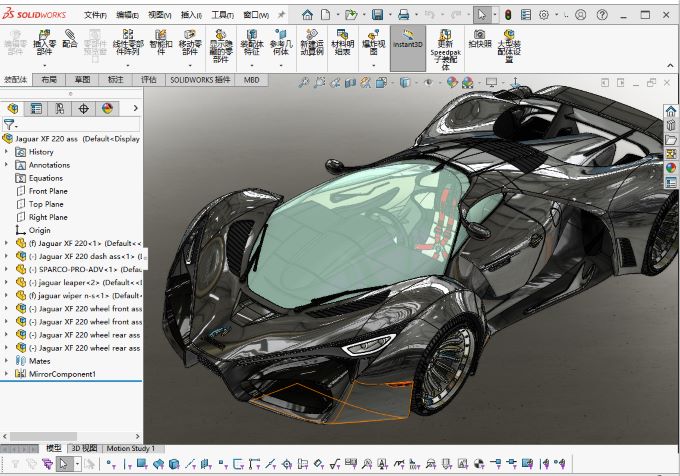The image size is (680, 476).
Task: Switch to Sketch (草图) ribbon tab
Action: pos(82,80)
